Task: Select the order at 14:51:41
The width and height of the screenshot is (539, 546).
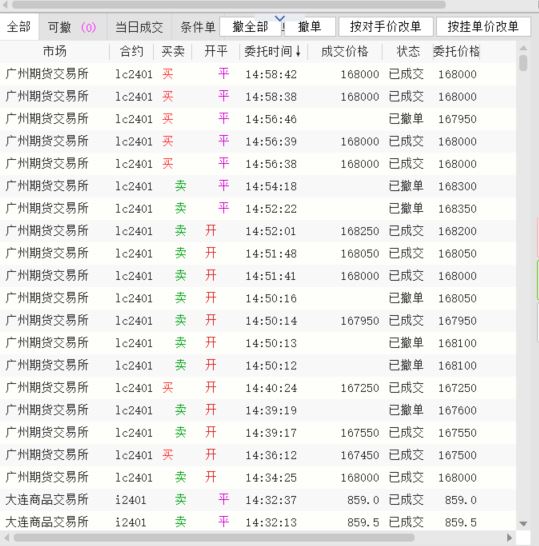Action: point(258,276)
